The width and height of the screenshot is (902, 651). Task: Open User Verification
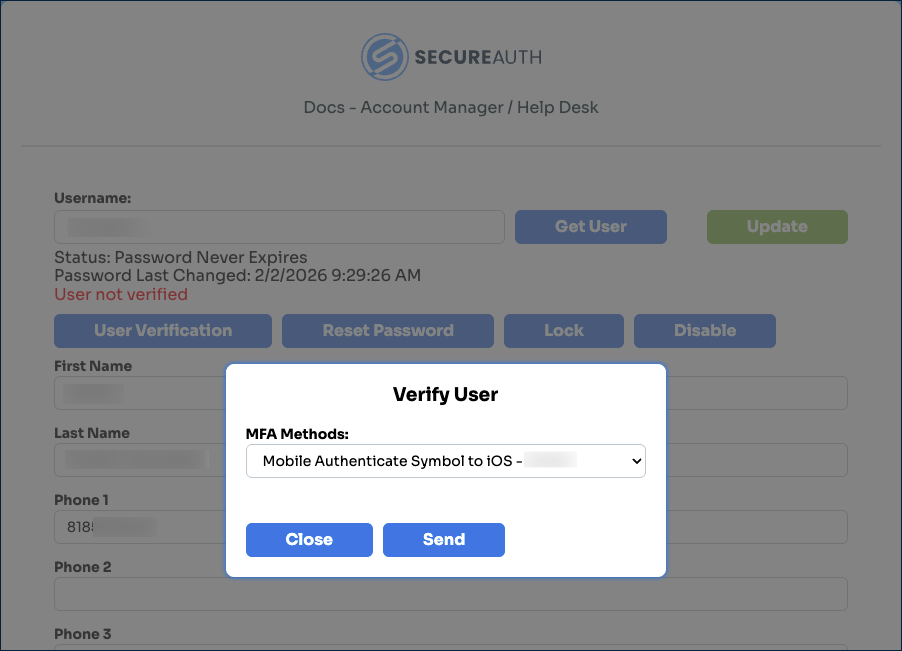coord(163,331)
